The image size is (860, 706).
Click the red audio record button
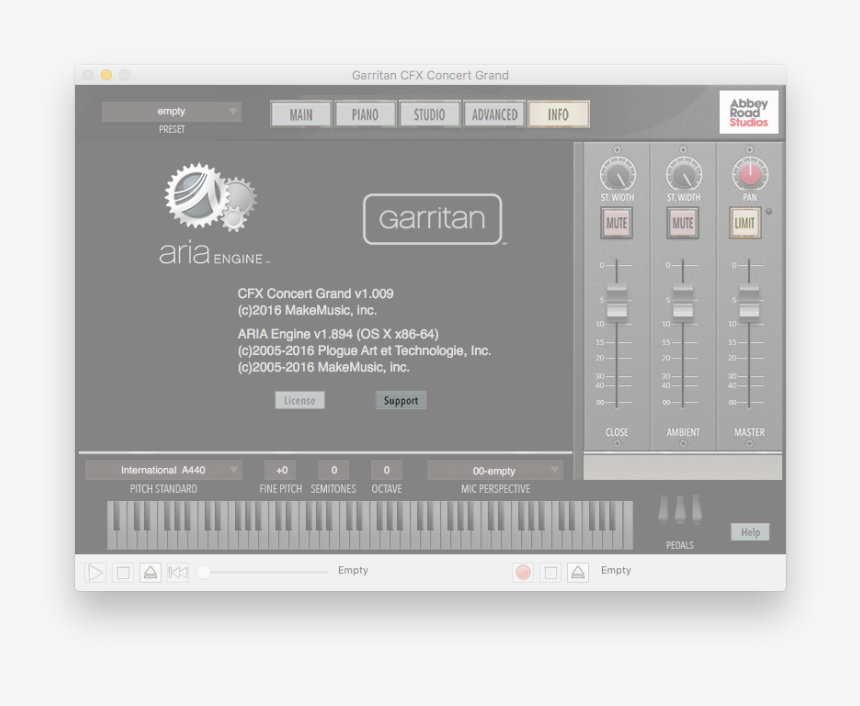pyautogui.click(x=523, y=573)
